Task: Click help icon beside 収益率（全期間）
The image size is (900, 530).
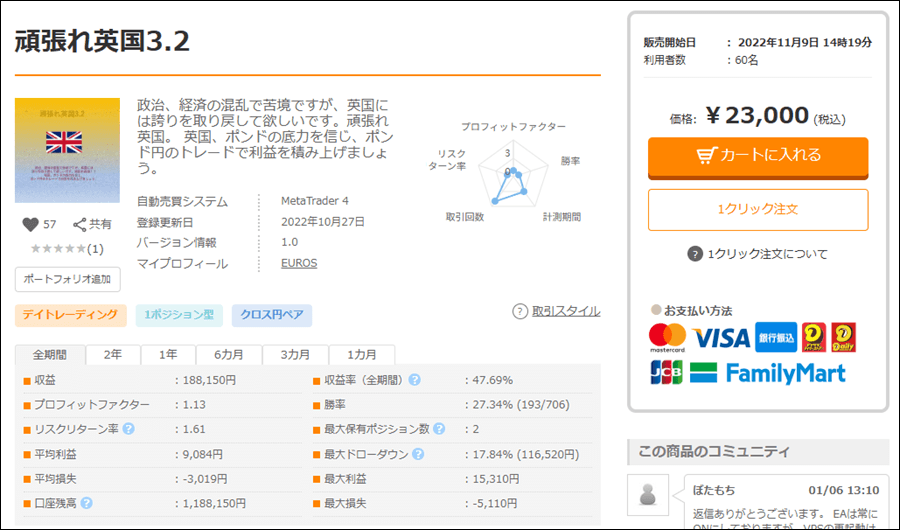Action: click(x=414, y=380)
